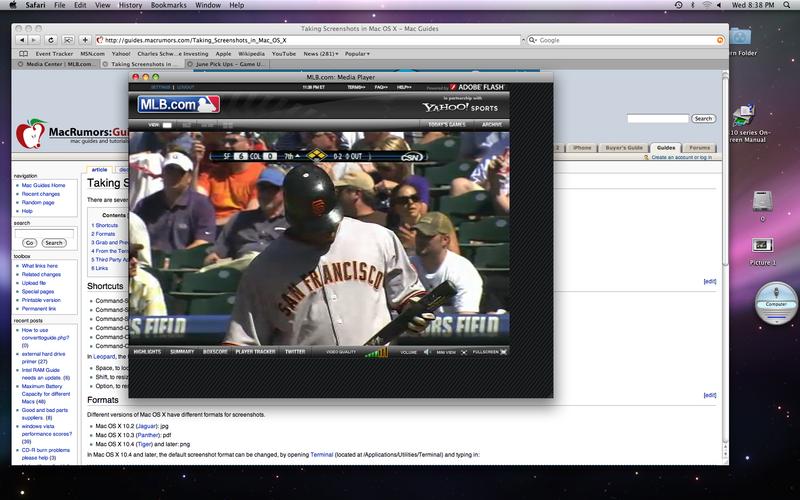Go back using Safari's back arrow
800x500 pixels.
coord(21,40)
